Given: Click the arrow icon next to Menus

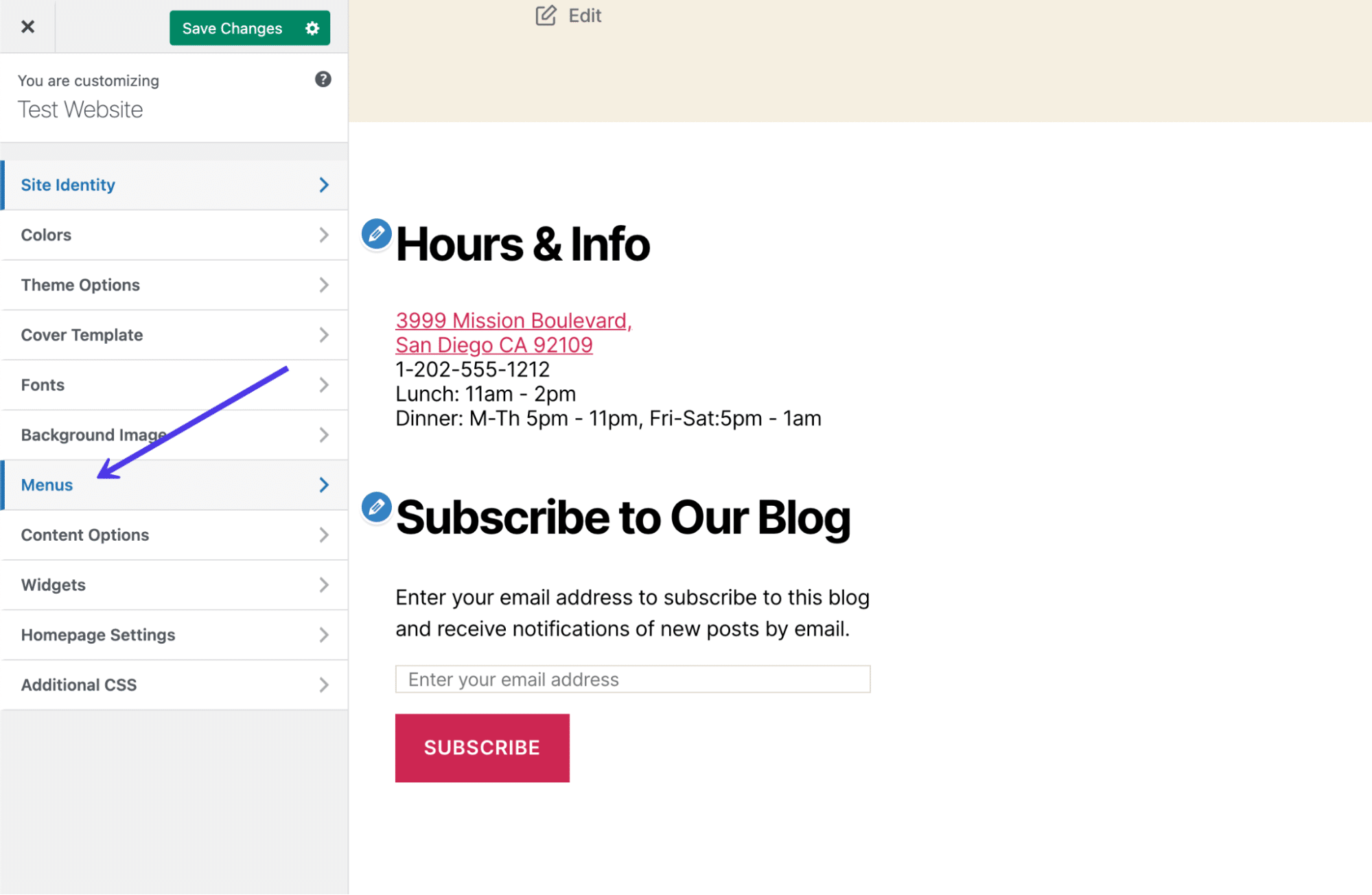Looking at the screenshot, I should pyautogui.click(x=324, y=485).
